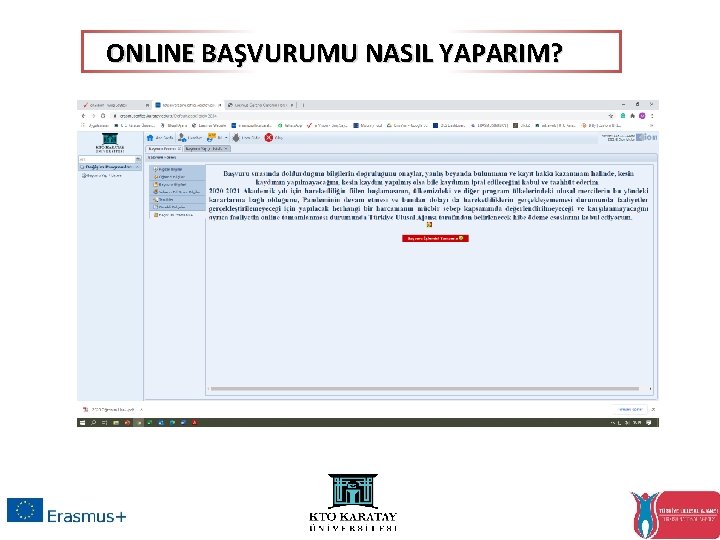Screen dimensions: 720x540
Task: Open the downloaded PDF file in the downloads bar
Action: (x=109, y=410)
